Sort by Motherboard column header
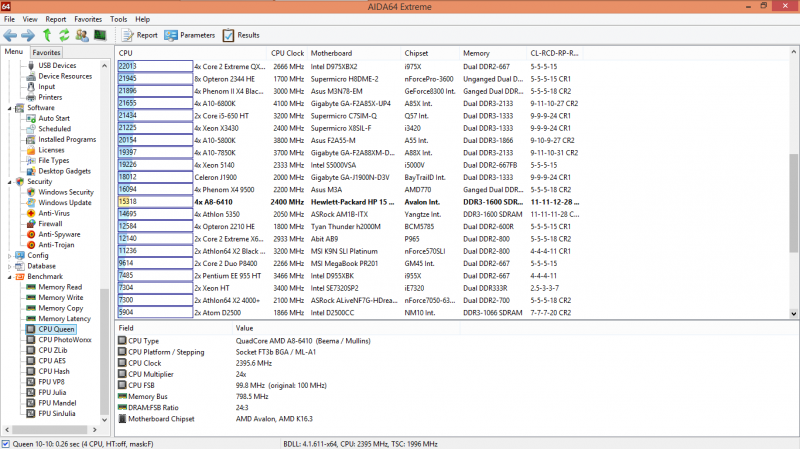 coord(354,53)
